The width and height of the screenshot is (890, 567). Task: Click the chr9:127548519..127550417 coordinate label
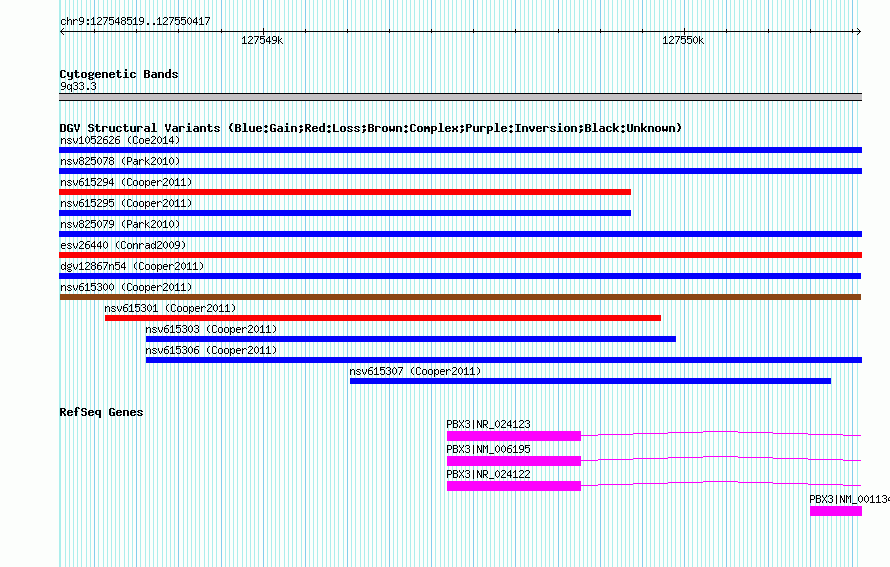[x=135, y=21]
